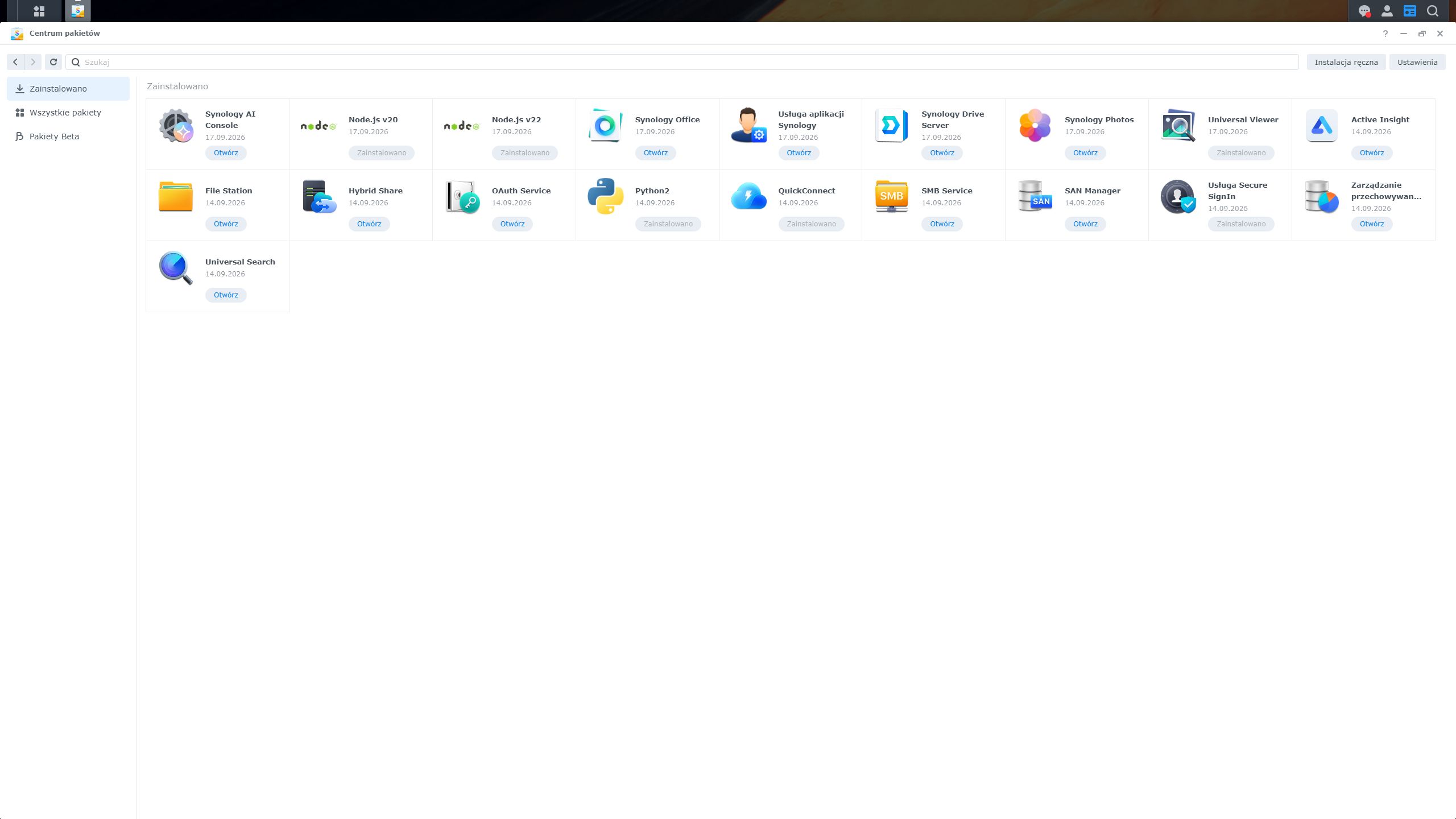Switch to Pakiety Beta sidebar tab
Viewport: 1456px width, 819px height.
coord(68,136)
